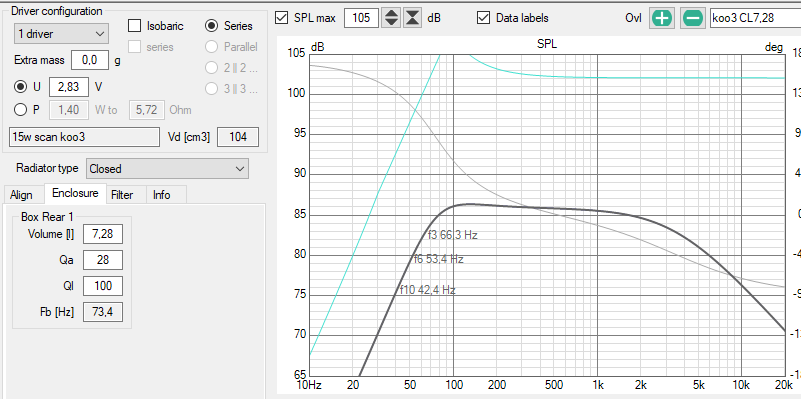Expand the Radiator type Closed dropdown
Viewport: 801px width, 399px height.
(x=167, y=169)
